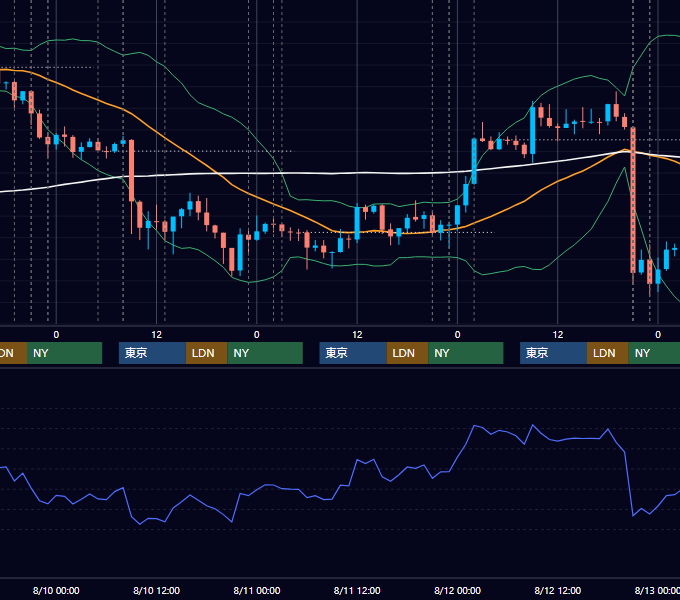Select the NY session block spanning 8/10 00:00
This screenshot has width=680, height=600.
pyautogui.click(x=64, y=353)
